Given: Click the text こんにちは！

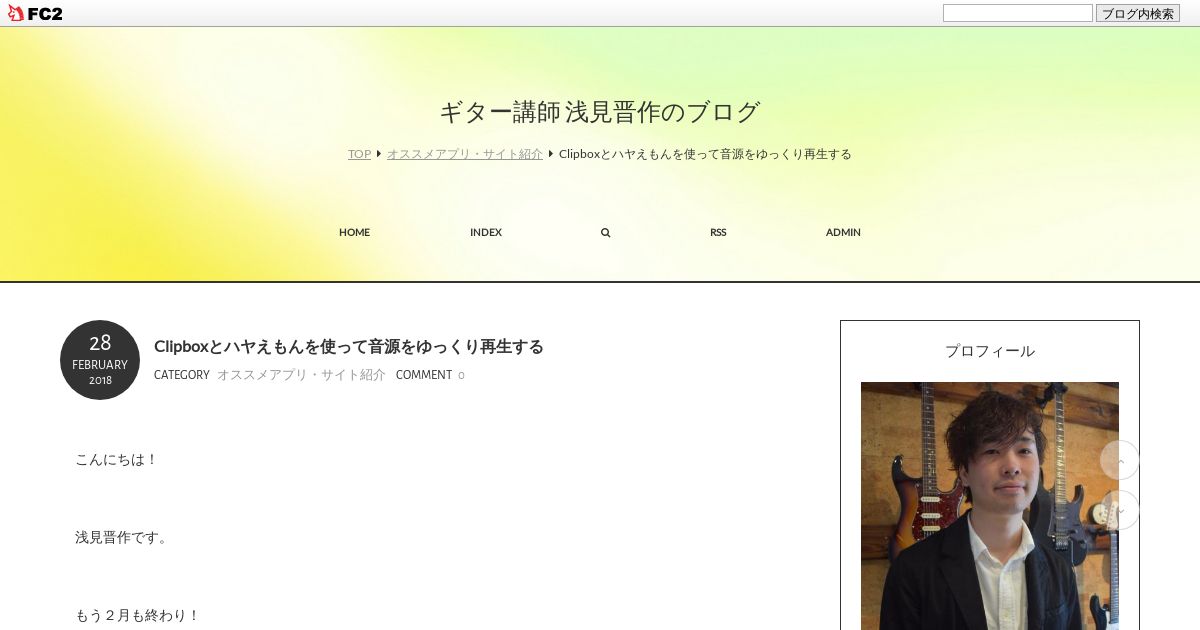Looking at the screenshot, I should (117, 459).
